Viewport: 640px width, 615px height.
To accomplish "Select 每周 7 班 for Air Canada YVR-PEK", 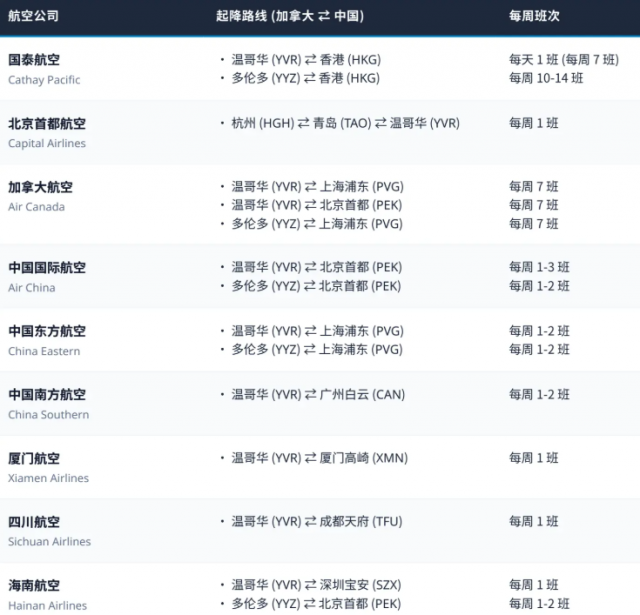I will tap(533, 205).
